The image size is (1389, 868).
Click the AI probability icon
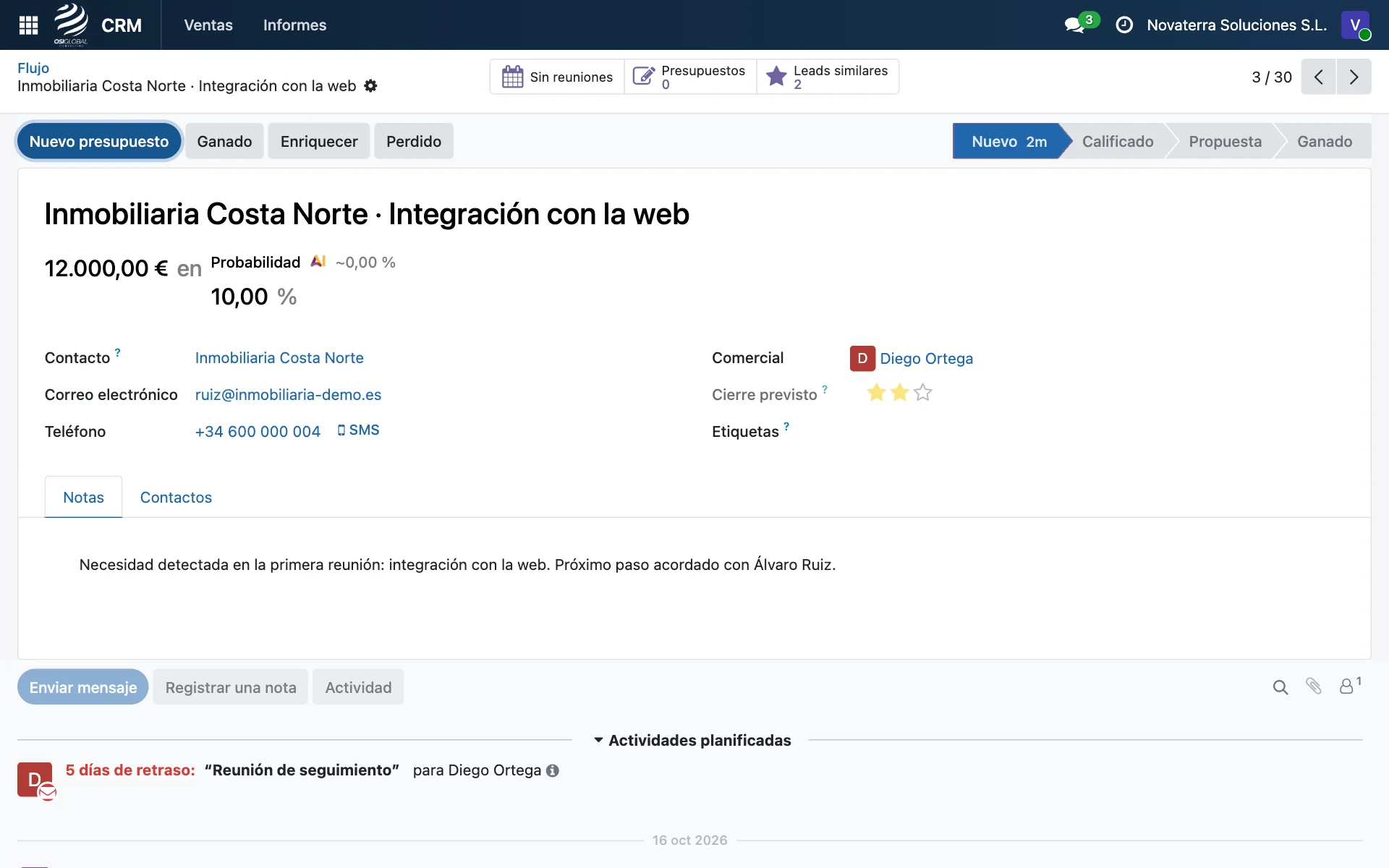pyautogui.click(x=318, y=261)
